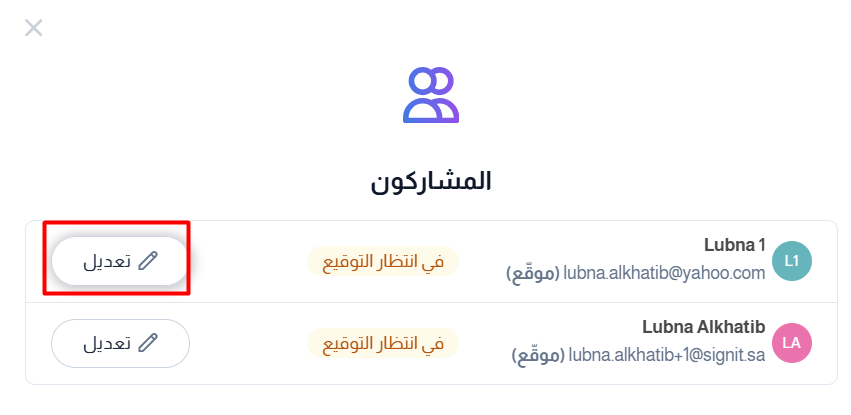Edit participant Lubna Alkhatib via تعديل button

click(x=120, y=343)
